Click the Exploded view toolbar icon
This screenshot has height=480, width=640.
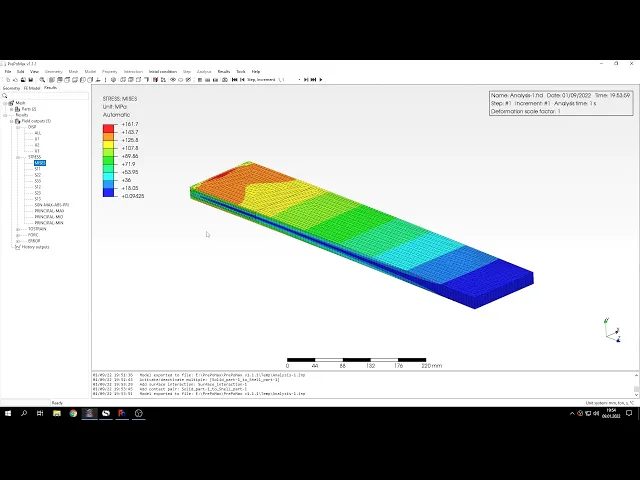tap(163, 80)
